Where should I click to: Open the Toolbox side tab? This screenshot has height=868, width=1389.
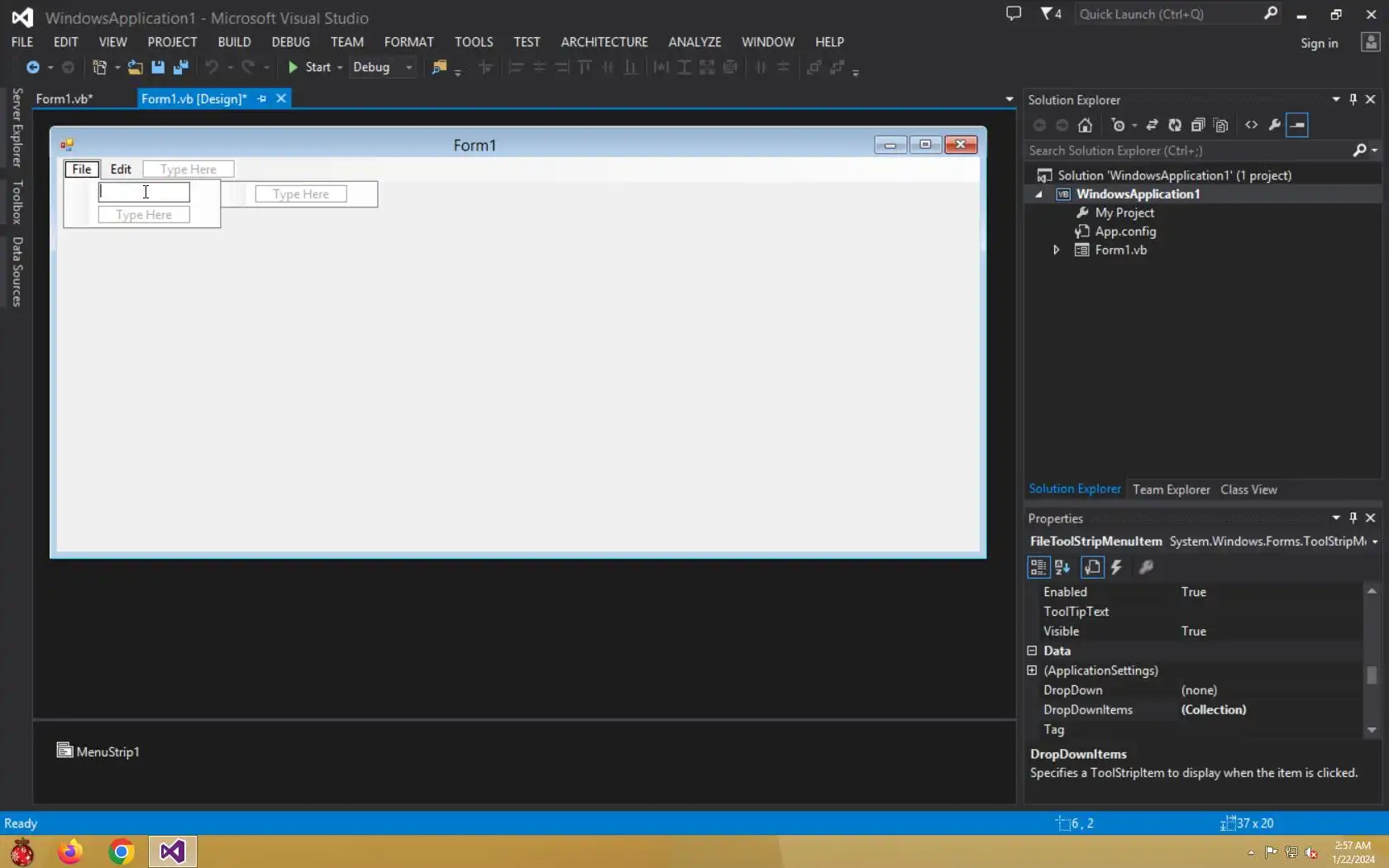17,202
